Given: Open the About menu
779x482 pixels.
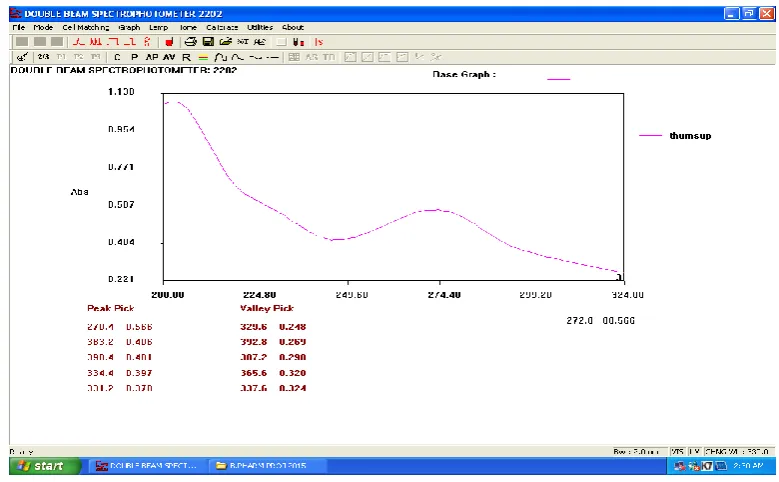Looking at the screenshot, I should tap(293, 27).
